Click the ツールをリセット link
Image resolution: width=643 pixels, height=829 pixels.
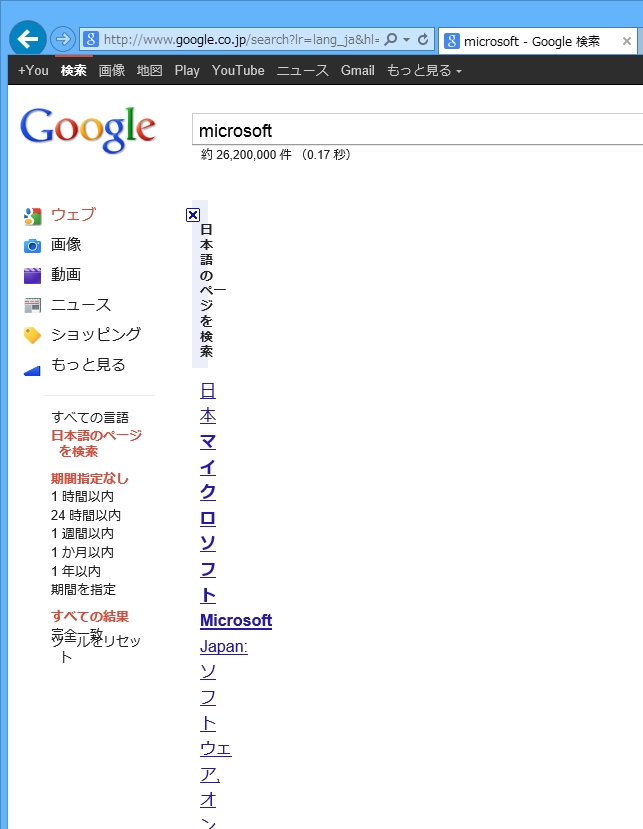coord(96,648)
